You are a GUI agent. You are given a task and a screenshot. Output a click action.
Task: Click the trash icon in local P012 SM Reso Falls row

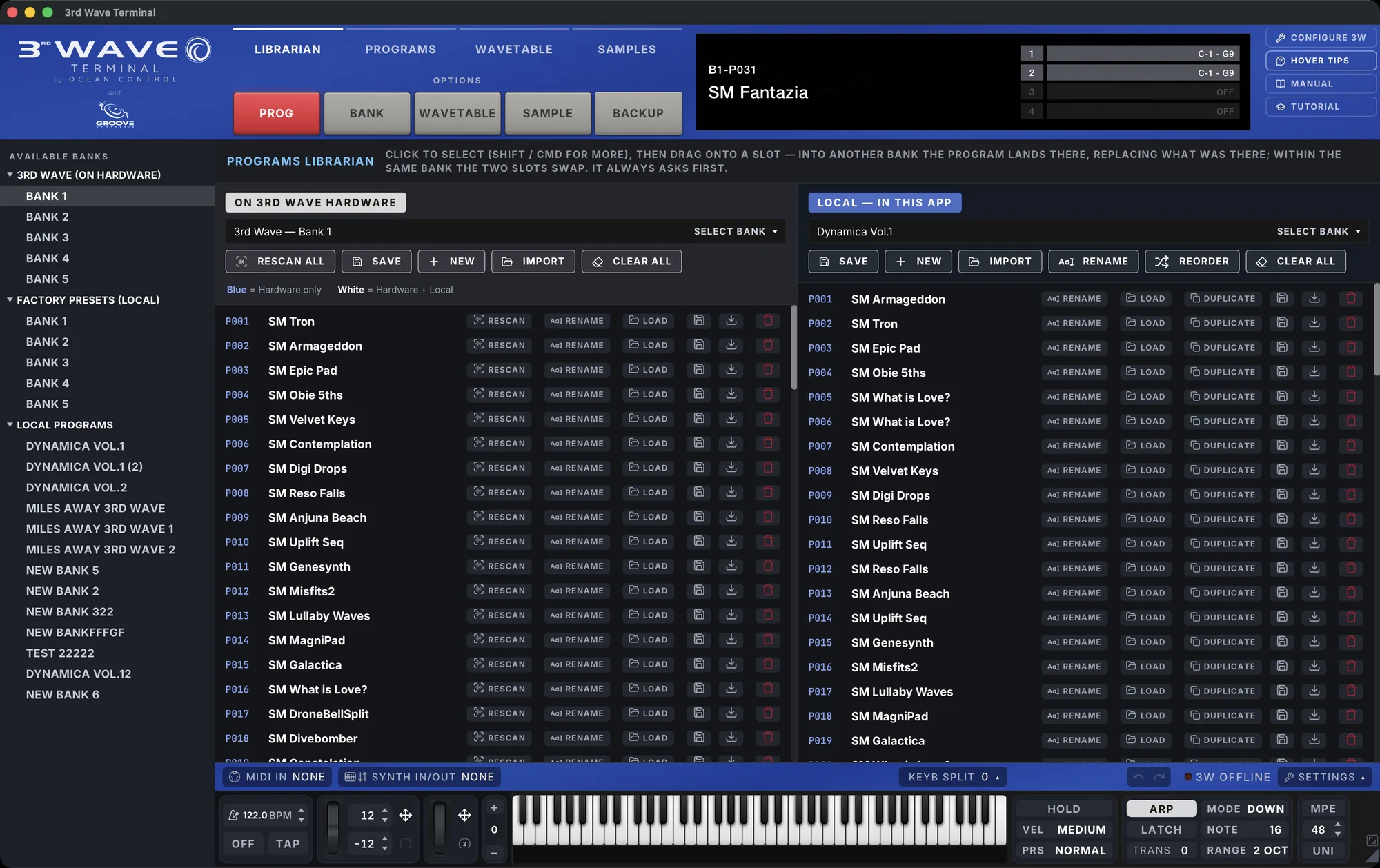pyautogui.click(x=1351, y=568)
